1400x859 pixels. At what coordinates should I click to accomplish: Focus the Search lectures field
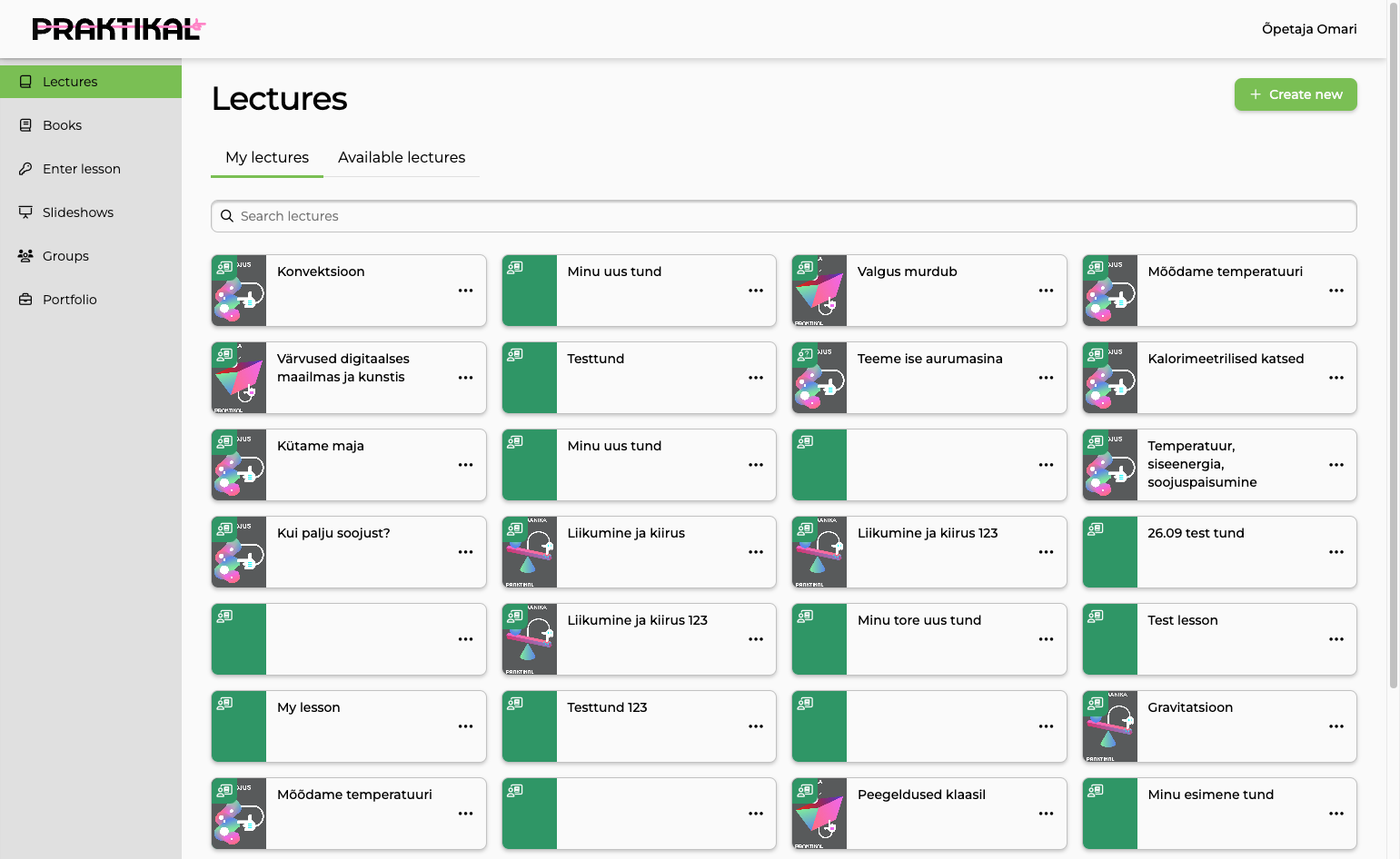pos(784,216)
